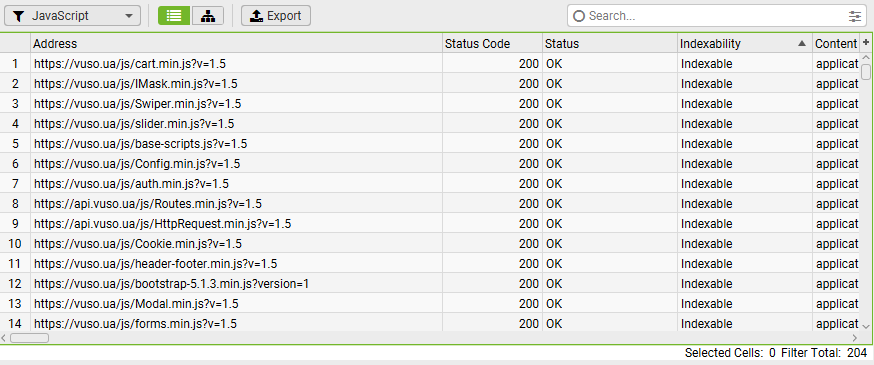Click the horizontal scrollbar left arrow

pos(4,338)
